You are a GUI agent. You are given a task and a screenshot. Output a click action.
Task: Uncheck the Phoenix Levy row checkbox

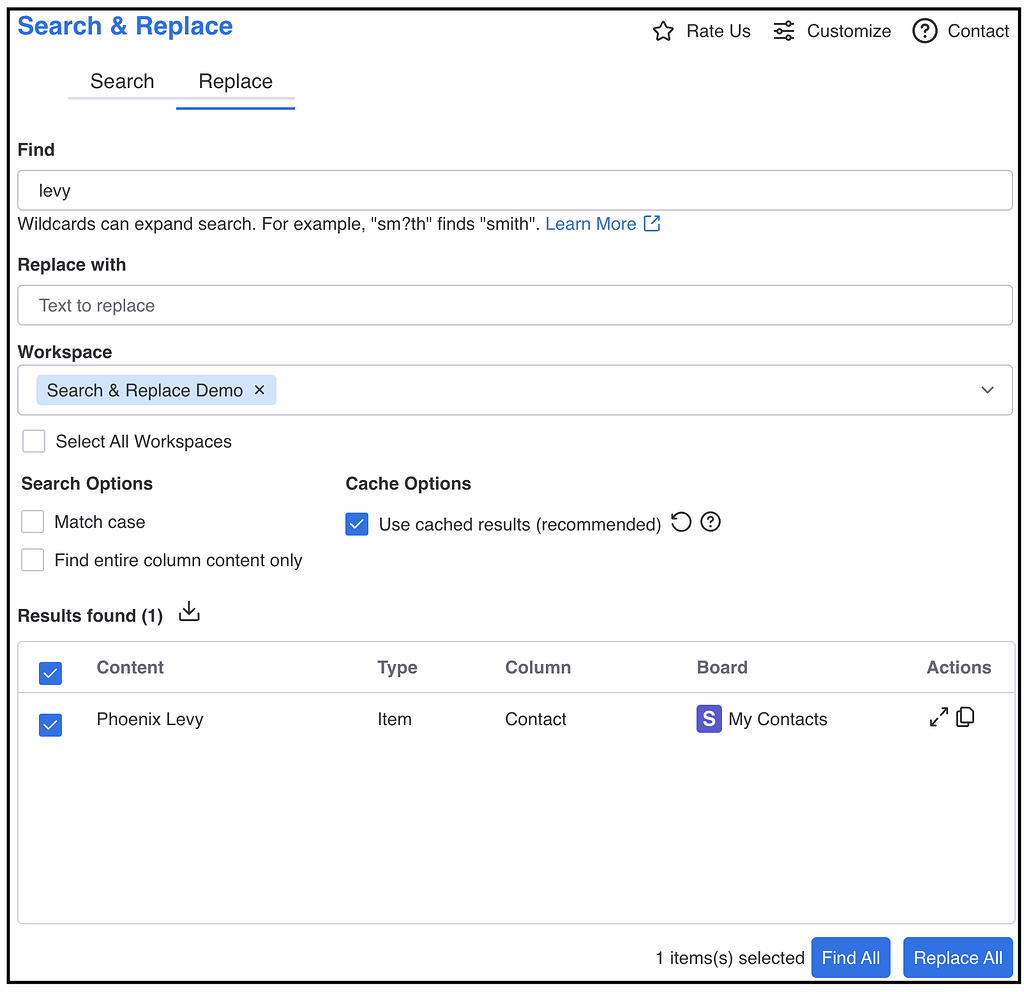(x=50, y=725)
